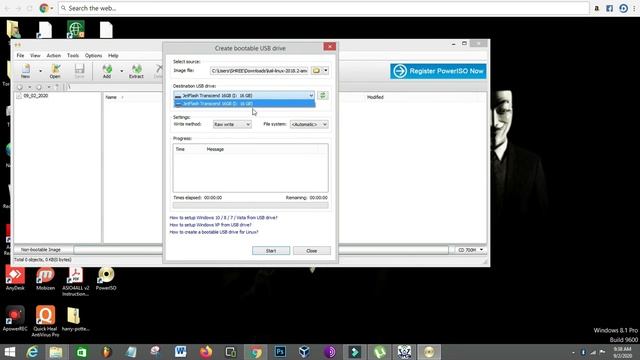Click the Add toolbar icon in PowerISO
The image size is (640, 360).
107,71
